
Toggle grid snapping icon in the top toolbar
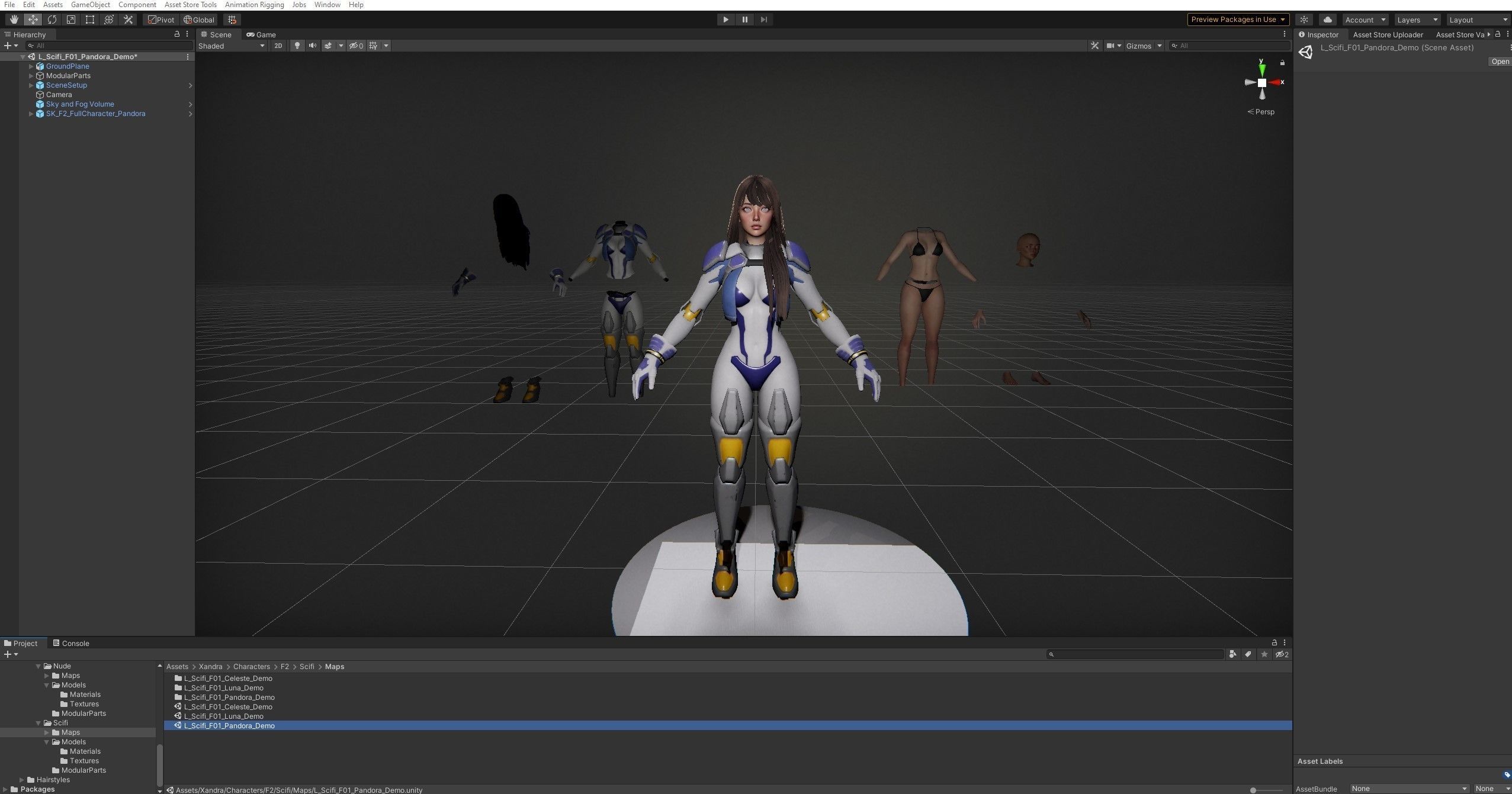[232, 20]
